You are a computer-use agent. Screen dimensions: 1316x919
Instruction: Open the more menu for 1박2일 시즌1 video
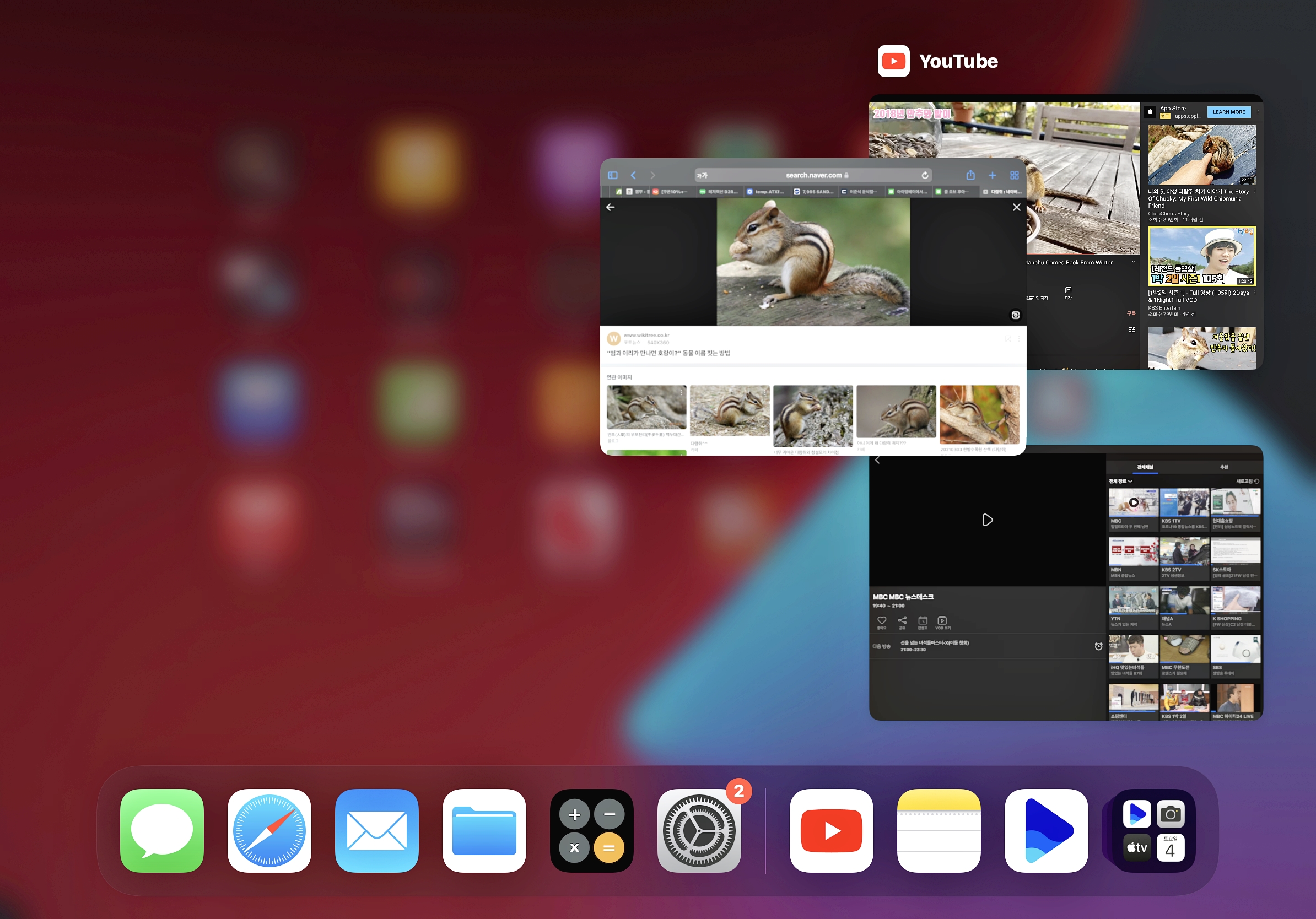click(1255, 293)
